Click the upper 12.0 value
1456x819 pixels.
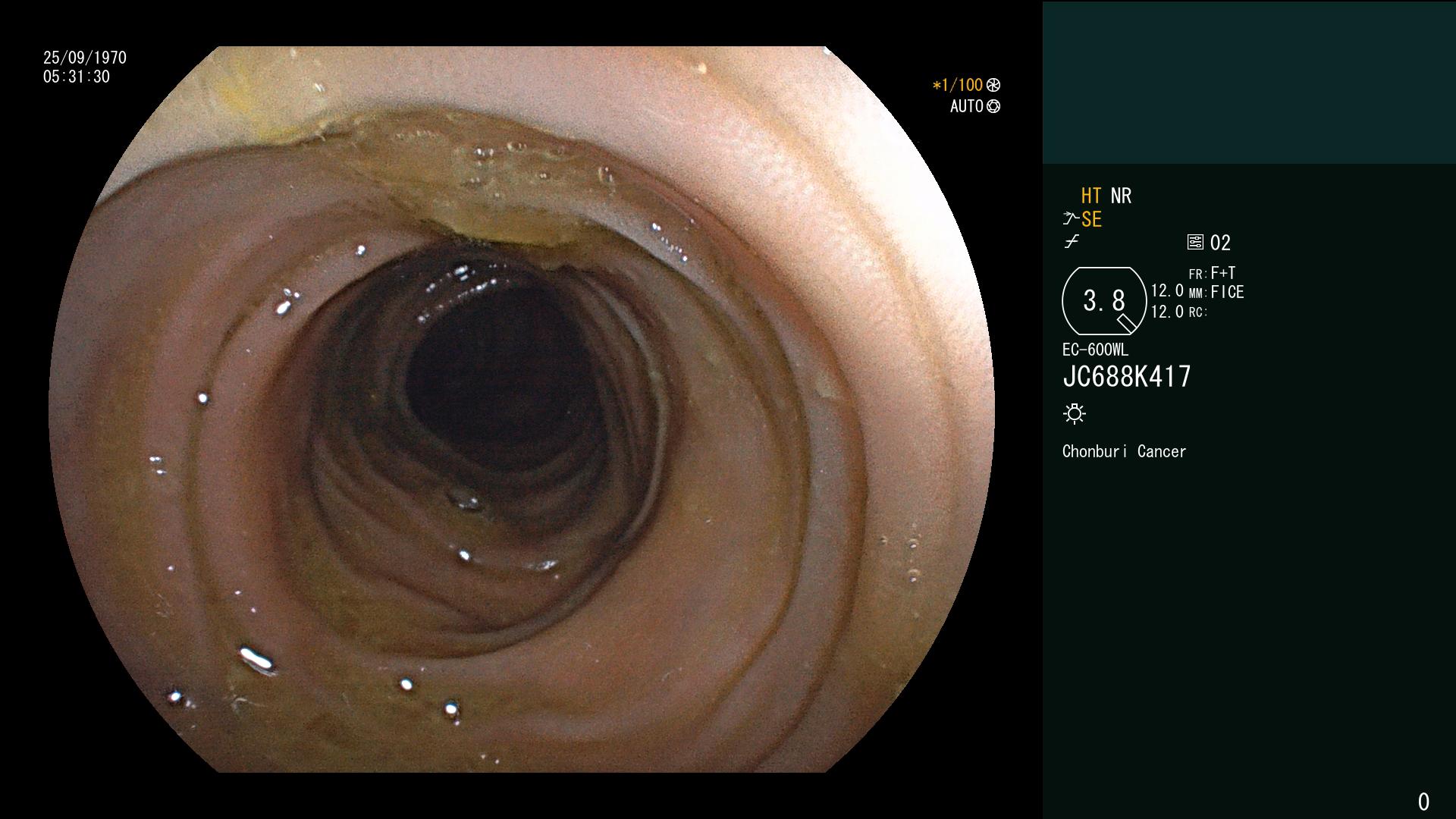(1167, 291)
